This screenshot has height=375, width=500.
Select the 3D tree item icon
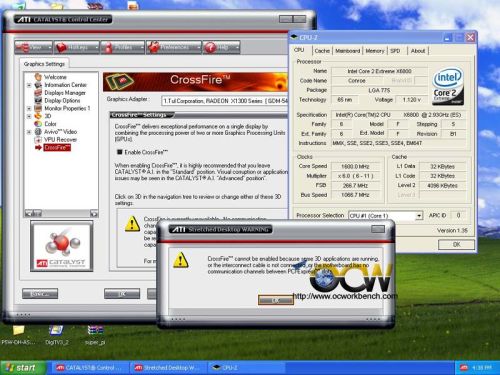(x=38, y=116)
